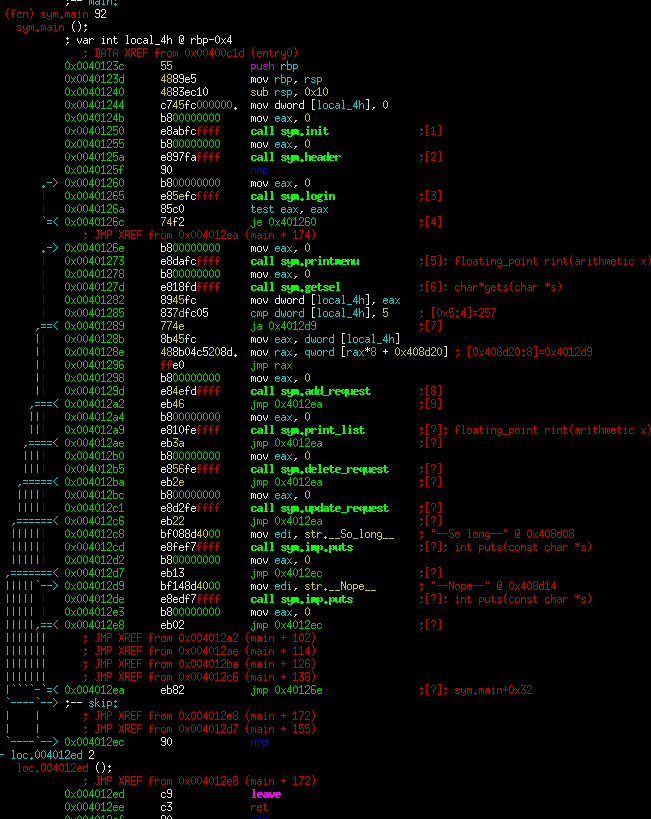Click opcode bytes '488b04c5208d.'
This screenshot has width=651, height=819.
tap(199, 352)
